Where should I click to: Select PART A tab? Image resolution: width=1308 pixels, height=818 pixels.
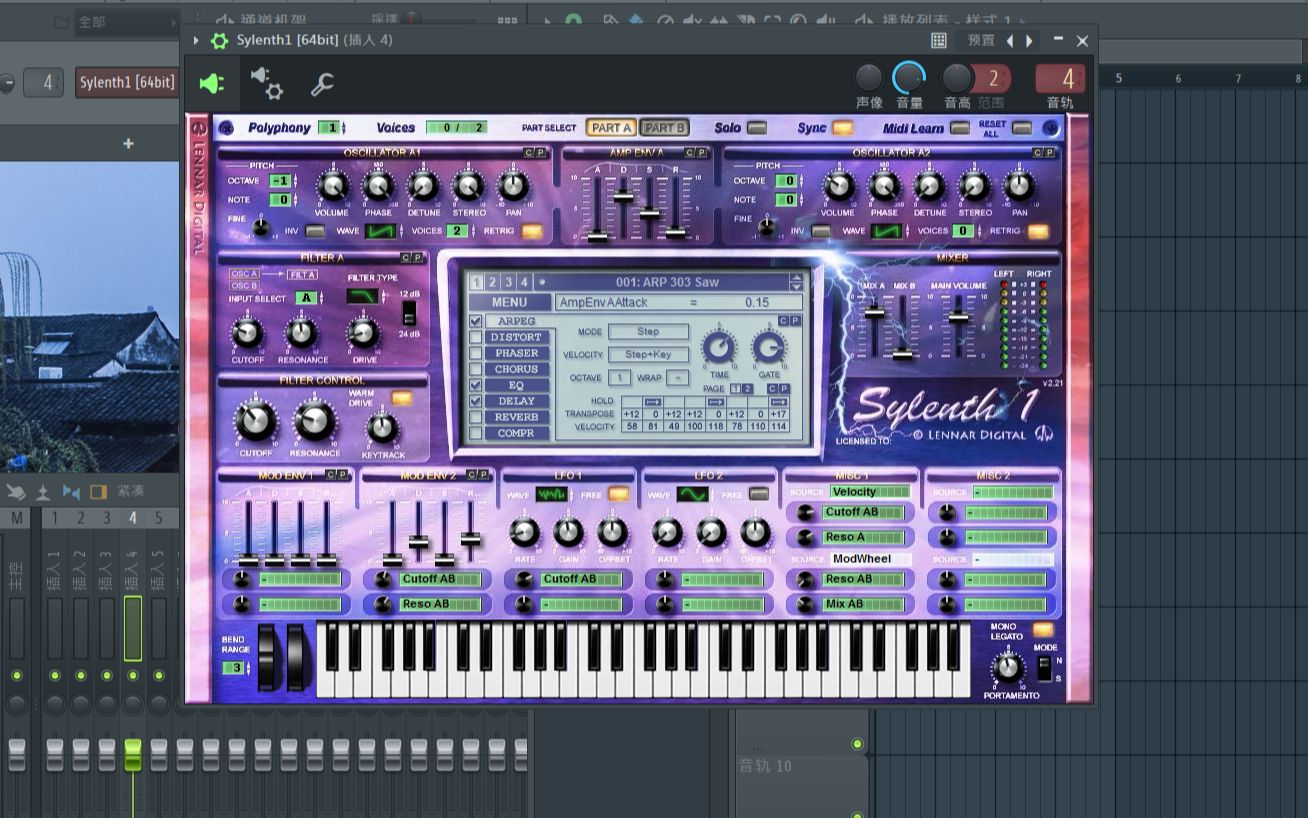pyautogui.click(x=611, y=128)
